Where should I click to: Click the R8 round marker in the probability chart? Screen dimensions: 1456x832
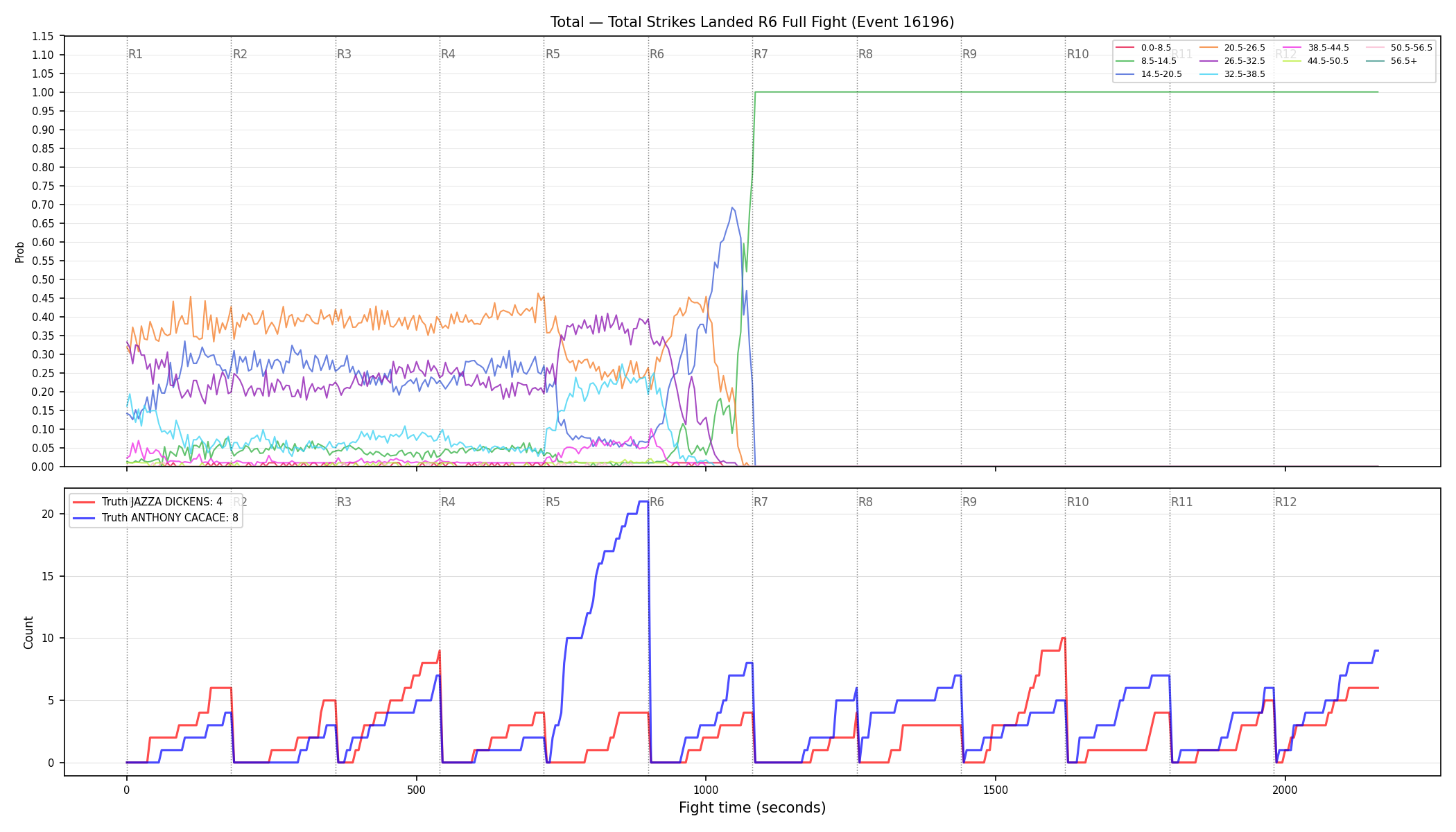click(x=865, y=54)
